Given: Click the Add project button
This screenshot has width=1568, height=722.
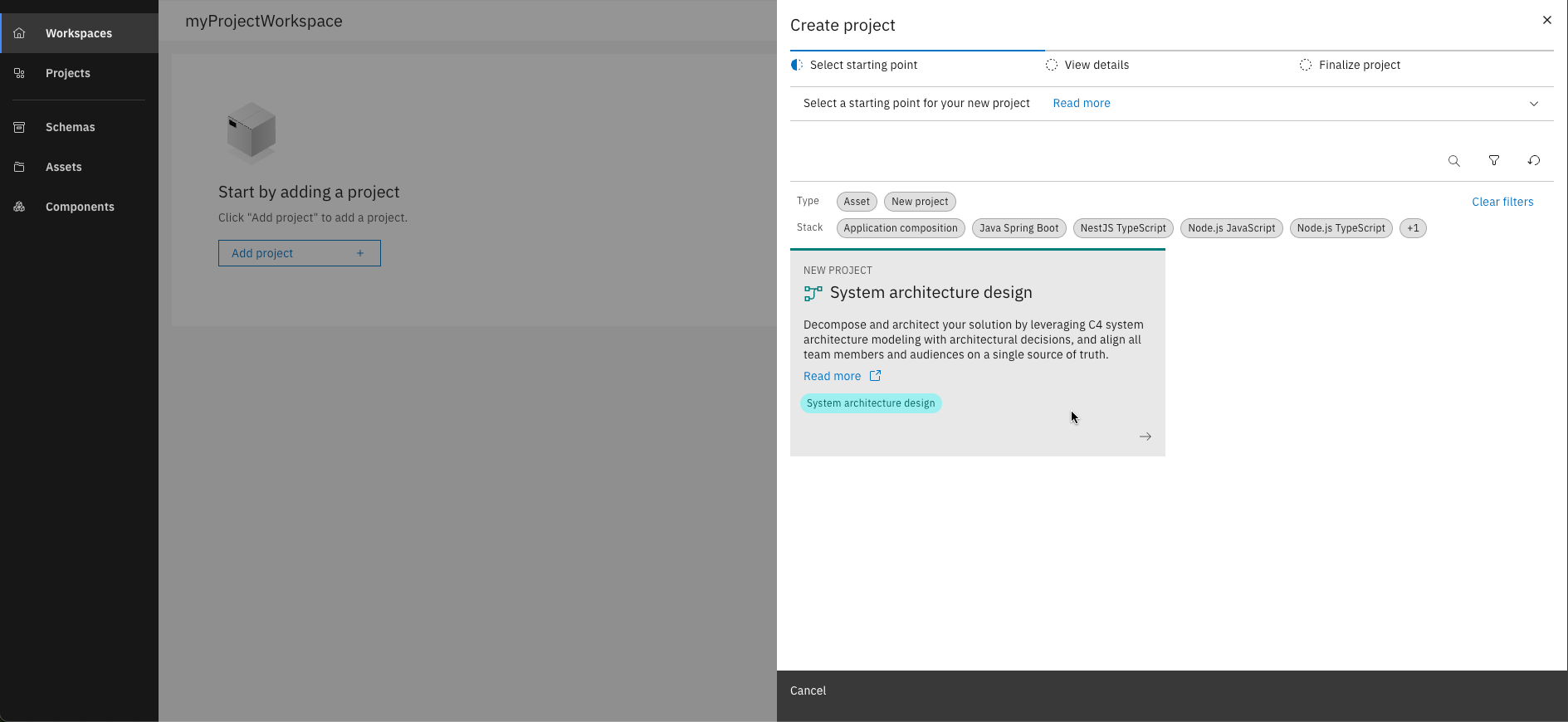Looking at the screenshot, I should tap(299, 253).
